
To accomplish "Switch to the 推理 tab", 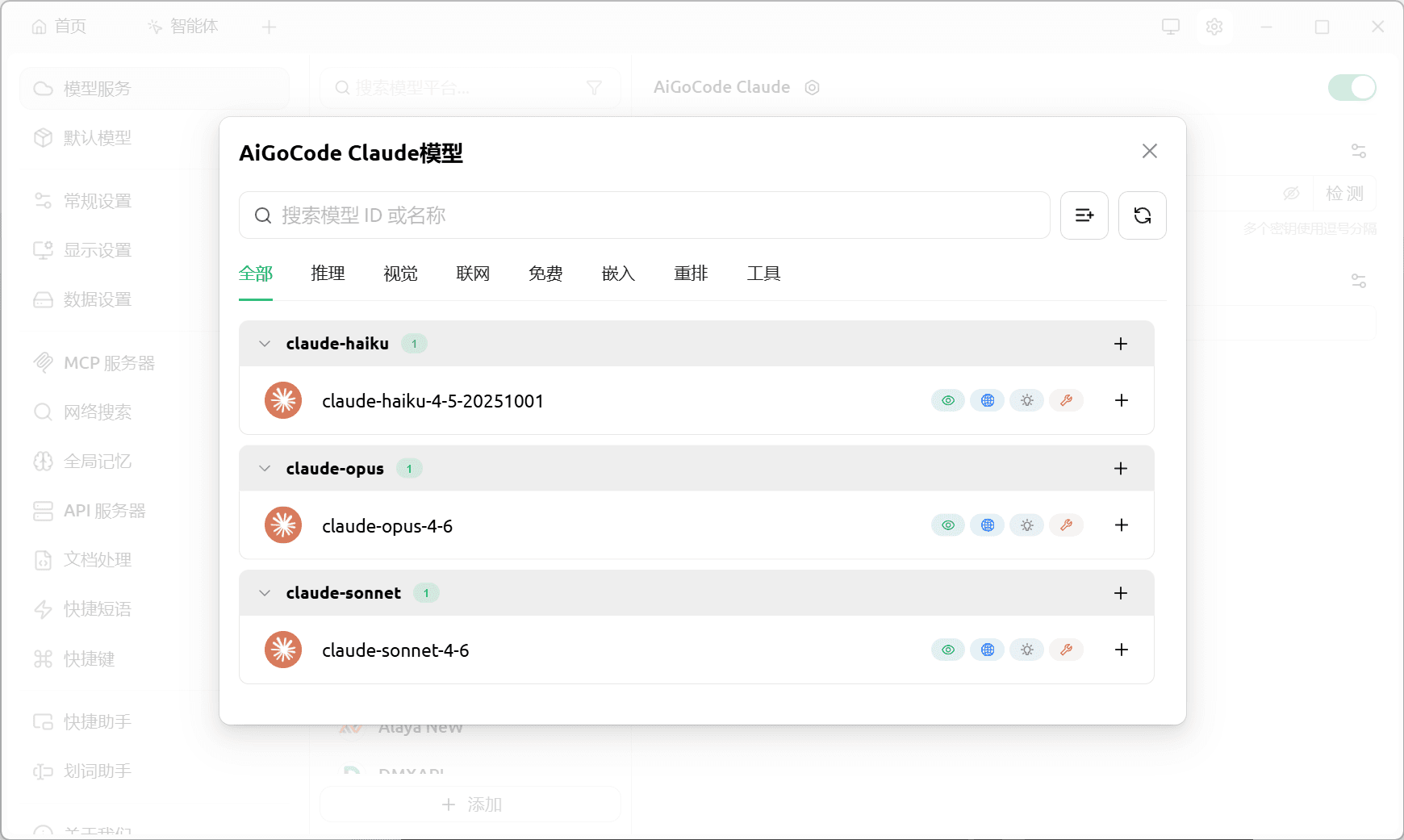I will [x=328, y=274].
